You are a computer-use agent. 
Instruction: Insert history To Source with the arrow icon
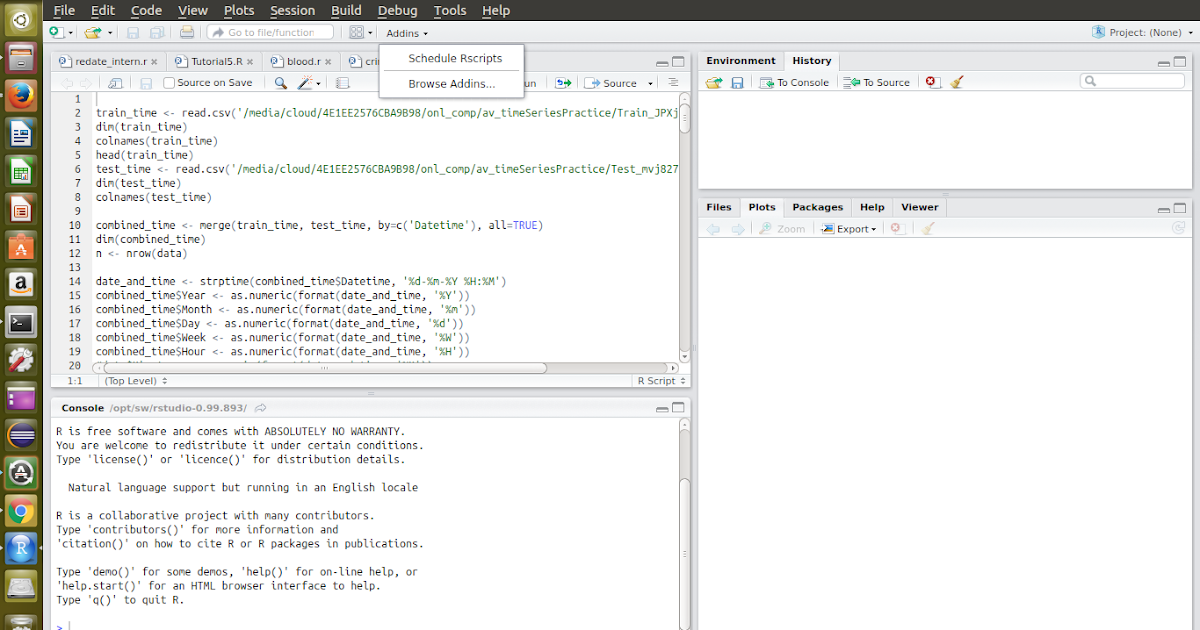point(875,81)
